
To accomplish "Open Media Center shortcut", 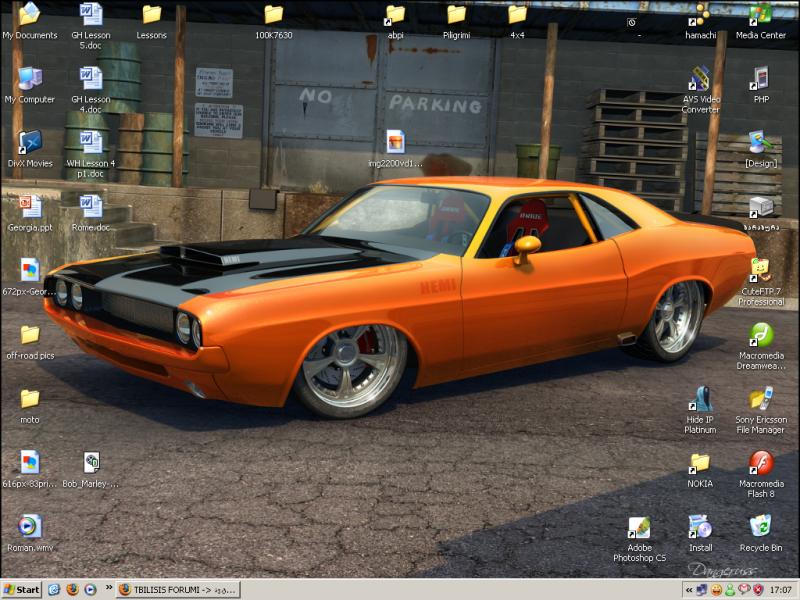I will 761,21.
